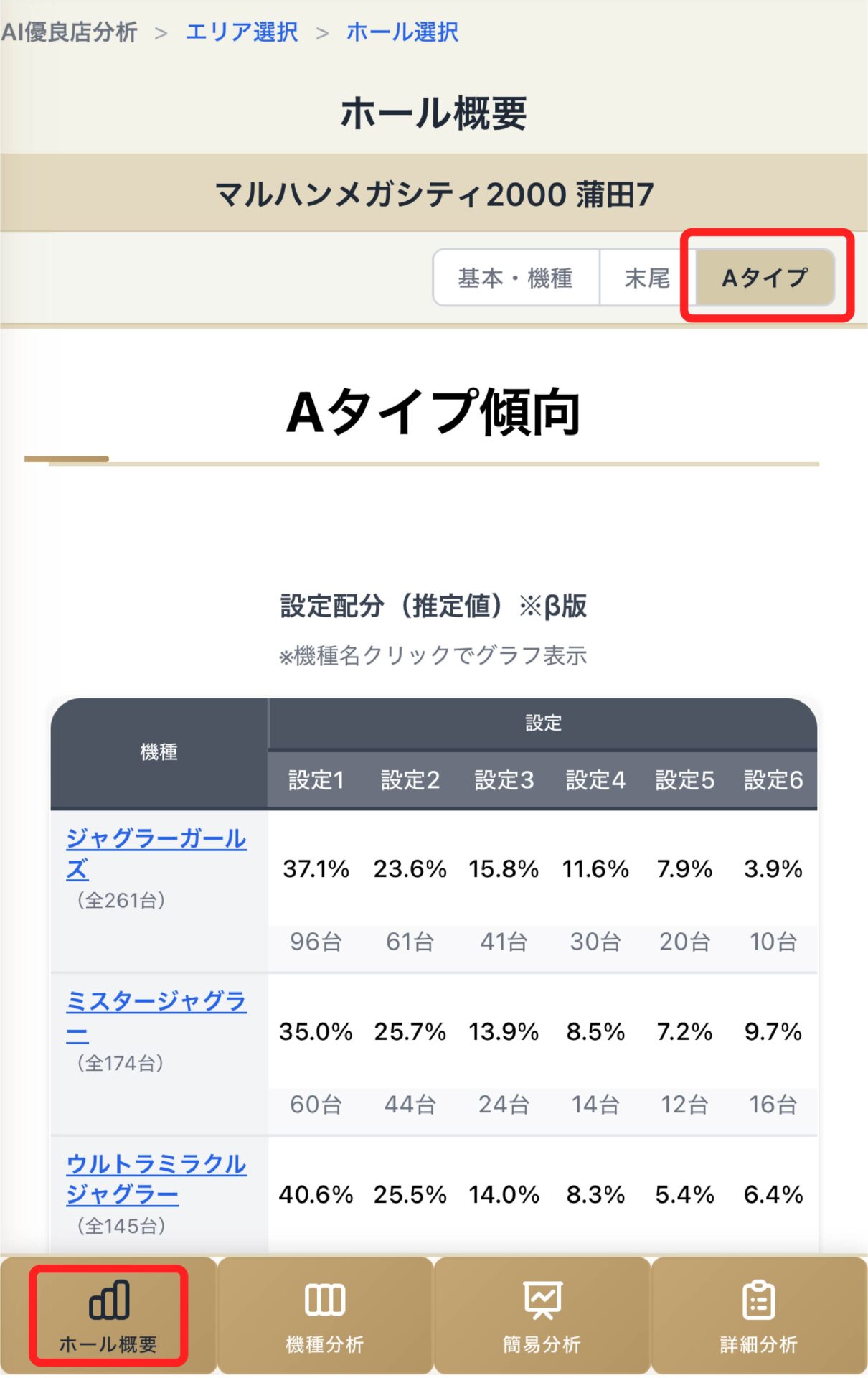
Task: Click the ホール概要 bar chart icon
Action: pos(109,1300)
